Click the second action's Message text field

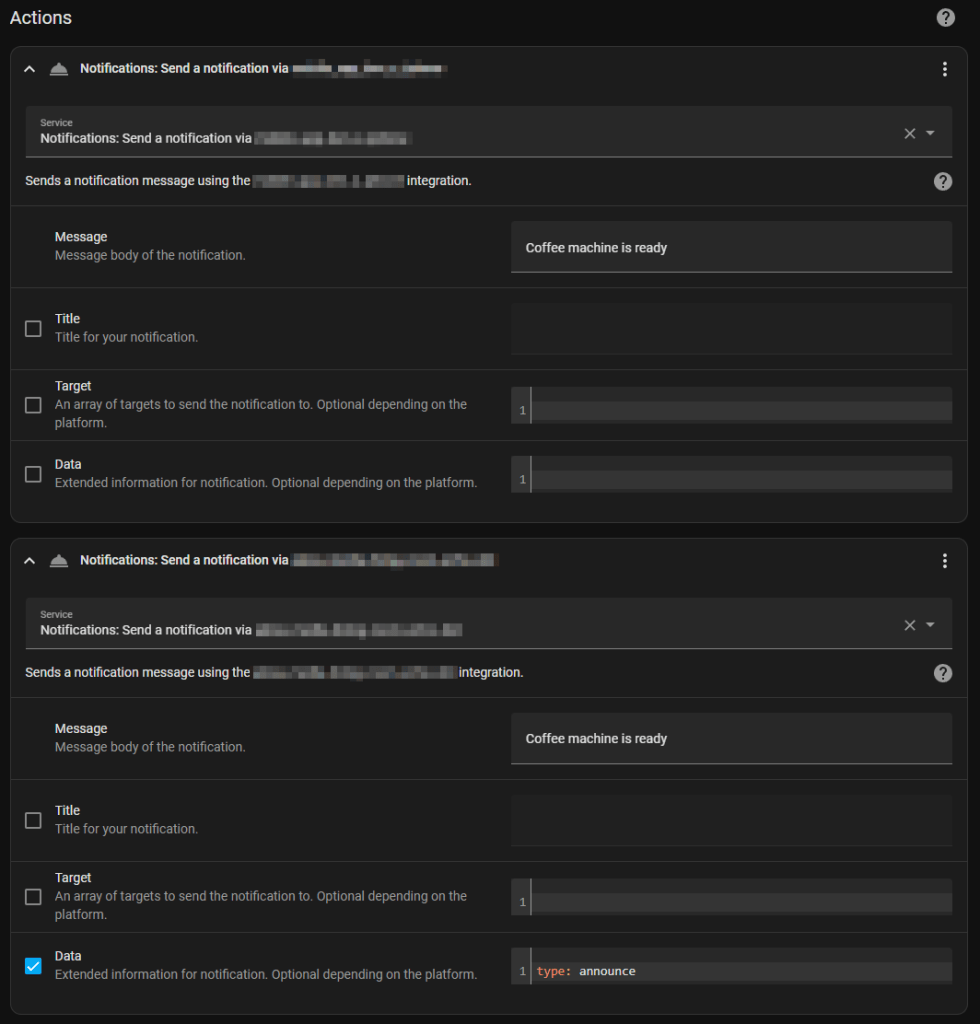pyautogui.click(x=731, y=739)
